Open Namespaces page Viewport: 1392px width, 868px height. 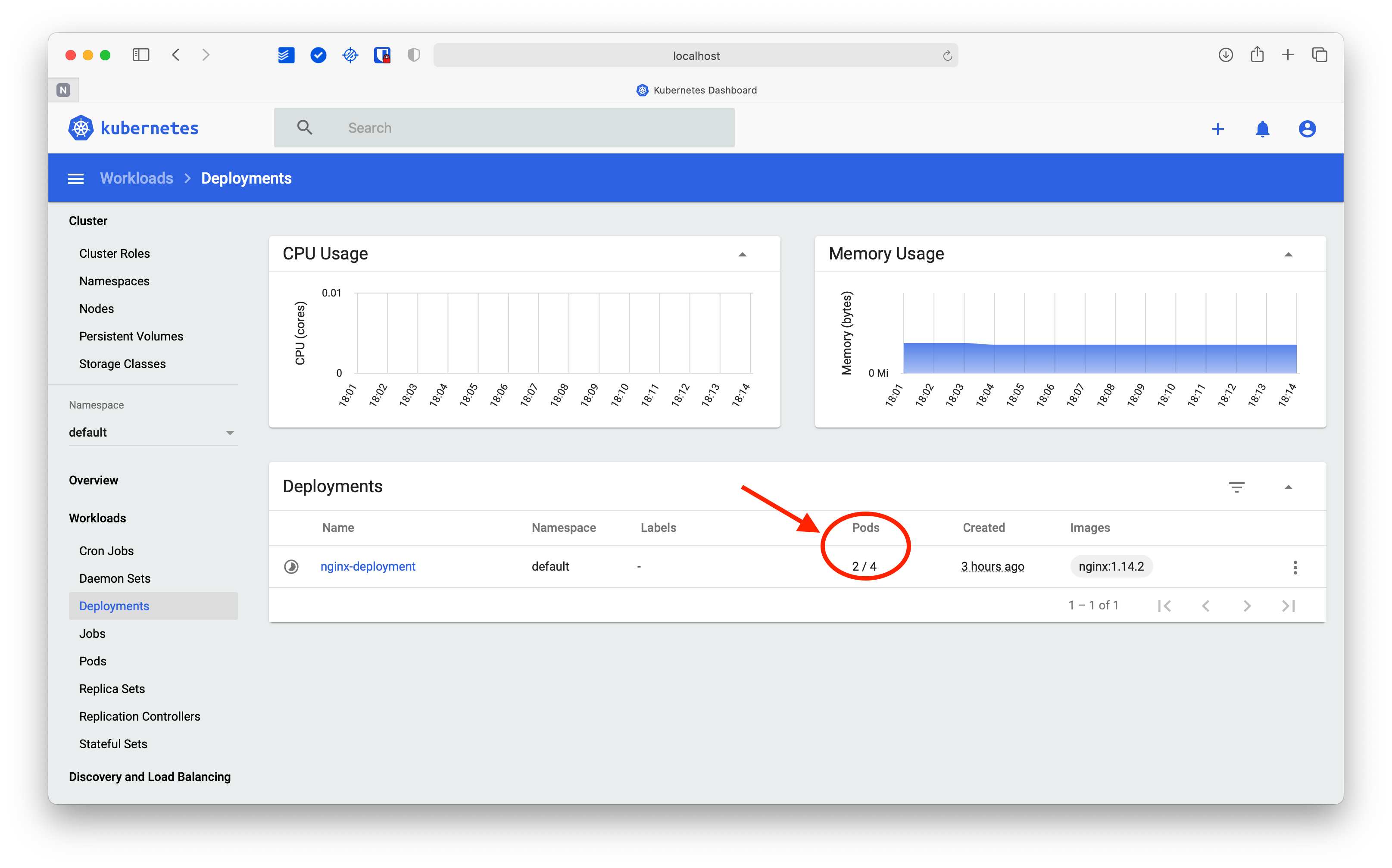(114, 281)
